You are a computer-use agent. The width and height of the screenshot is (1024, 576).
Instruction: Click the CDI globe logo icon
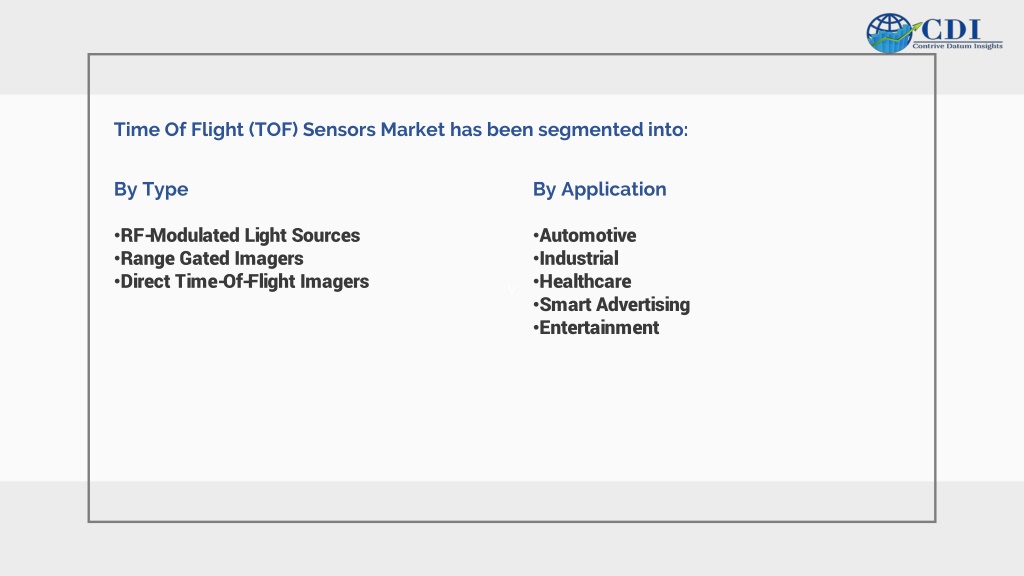click(889, 33)
